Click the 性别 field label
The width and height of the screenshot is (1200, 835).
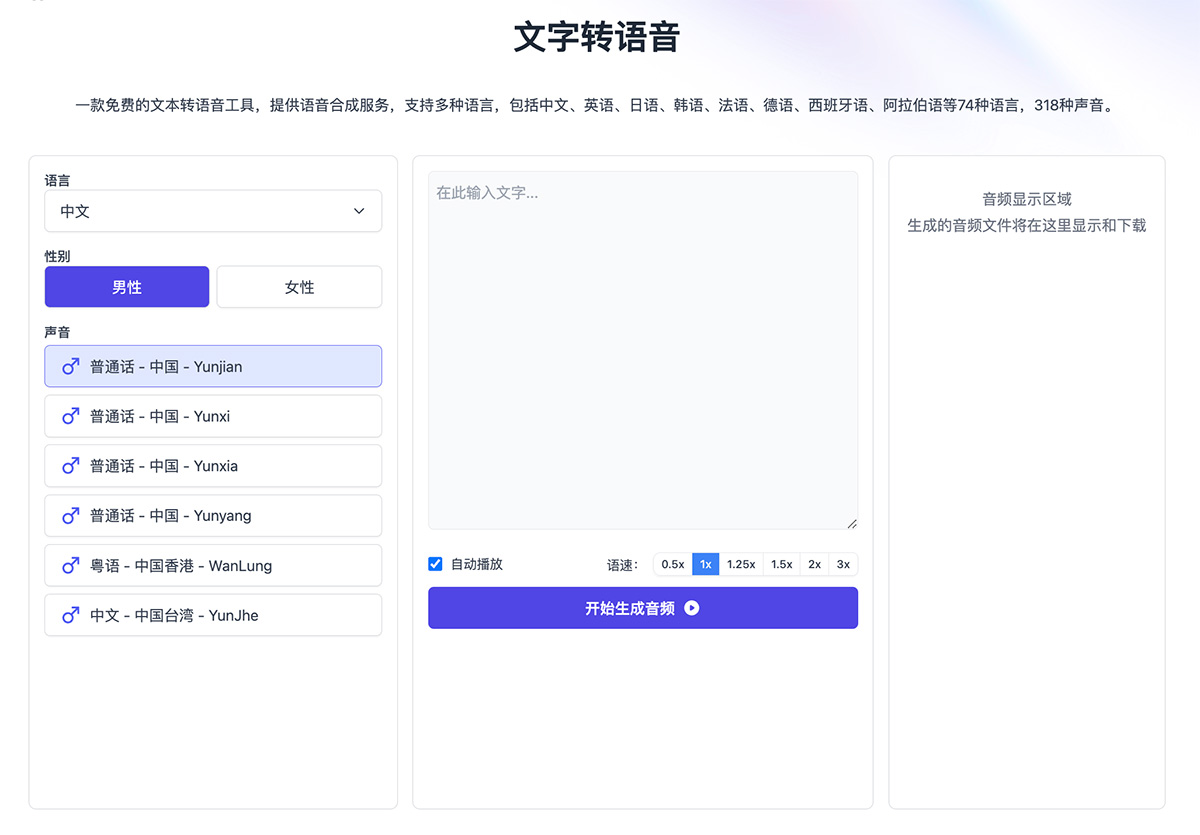(58, 256)
